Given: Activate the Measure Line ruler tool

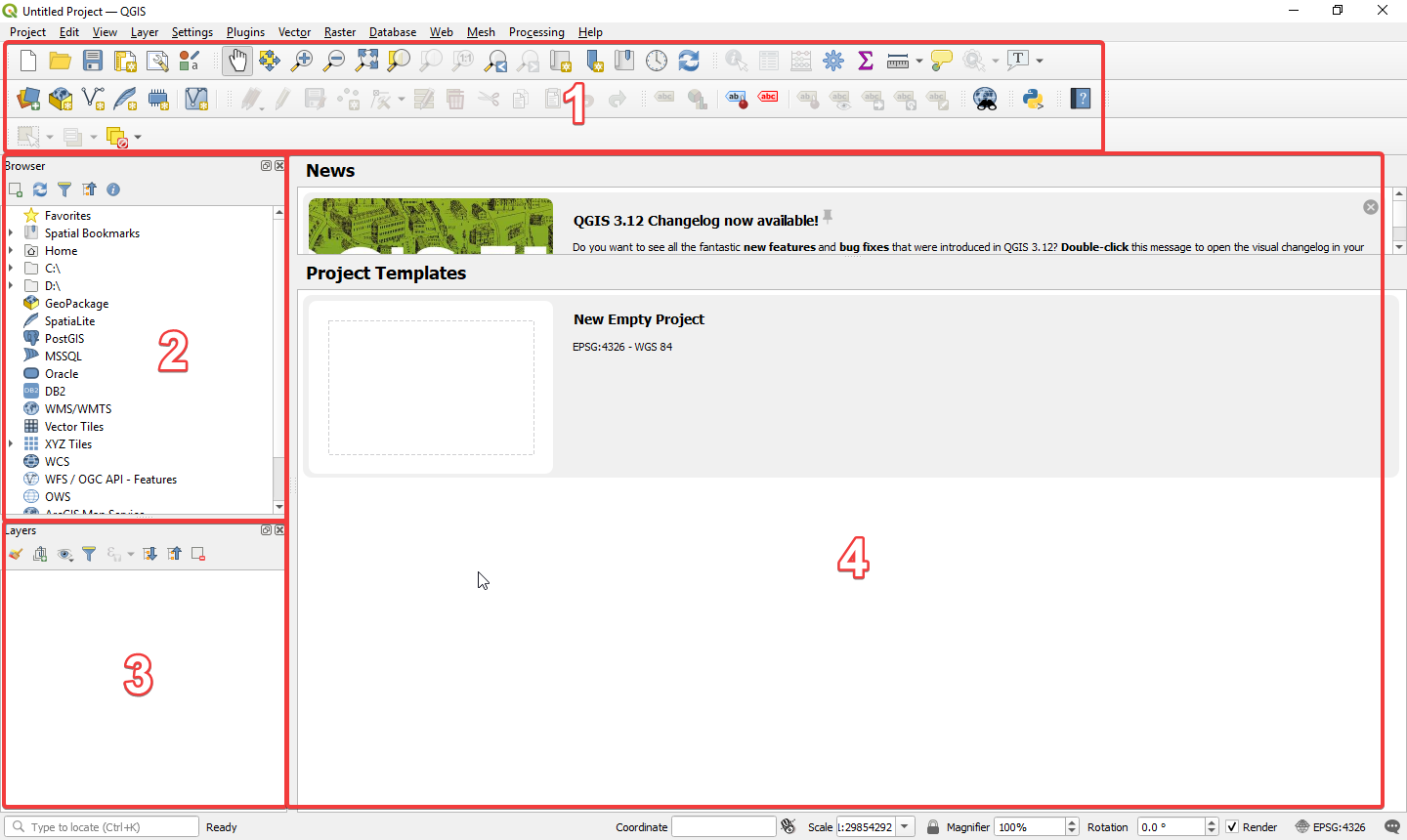Looking at the screenshot, I should pos(898,61).
